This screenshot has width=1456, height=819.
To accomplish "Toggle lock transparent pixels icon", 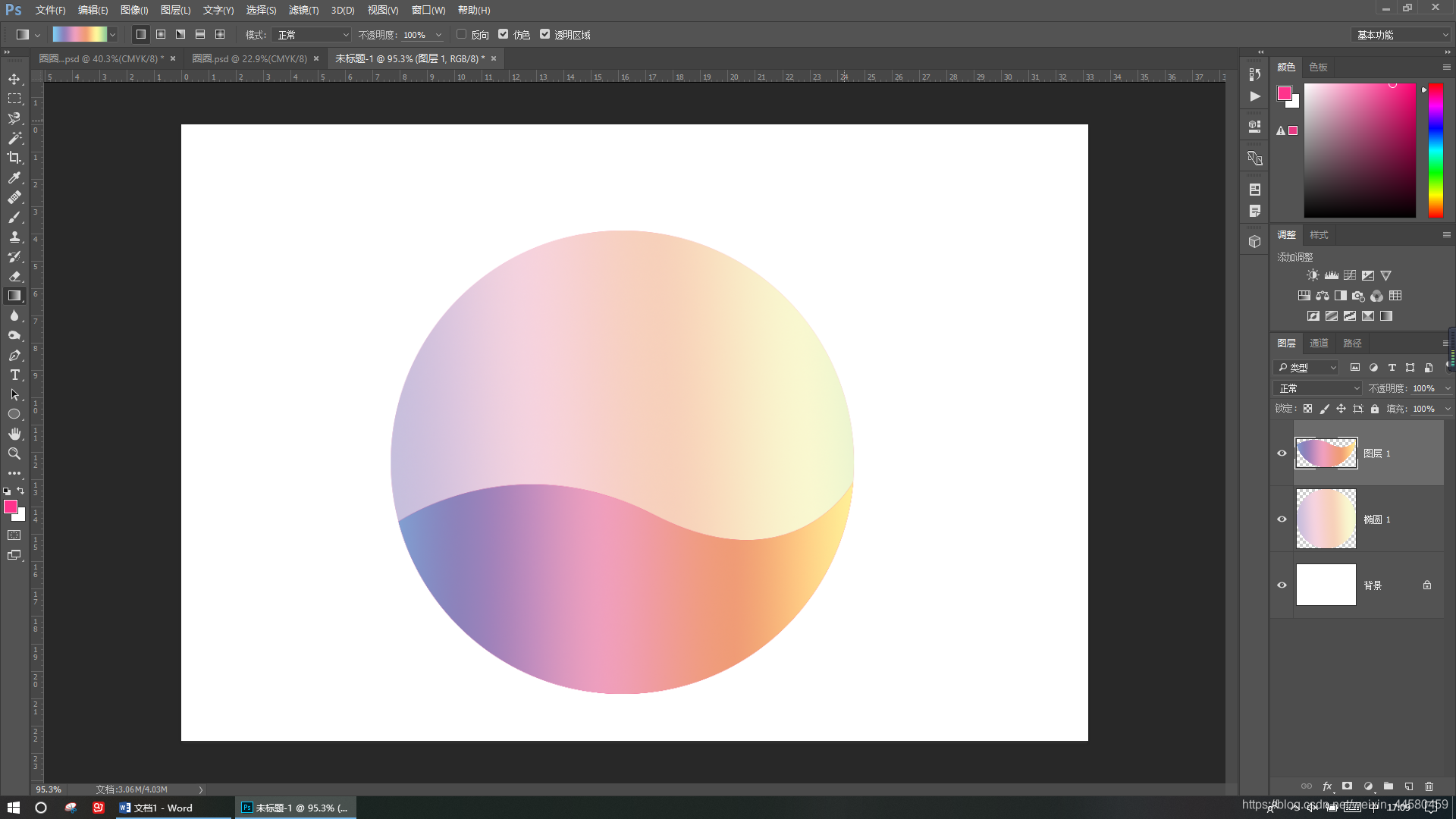I will pyautogui.click(x=1308, y=409).
